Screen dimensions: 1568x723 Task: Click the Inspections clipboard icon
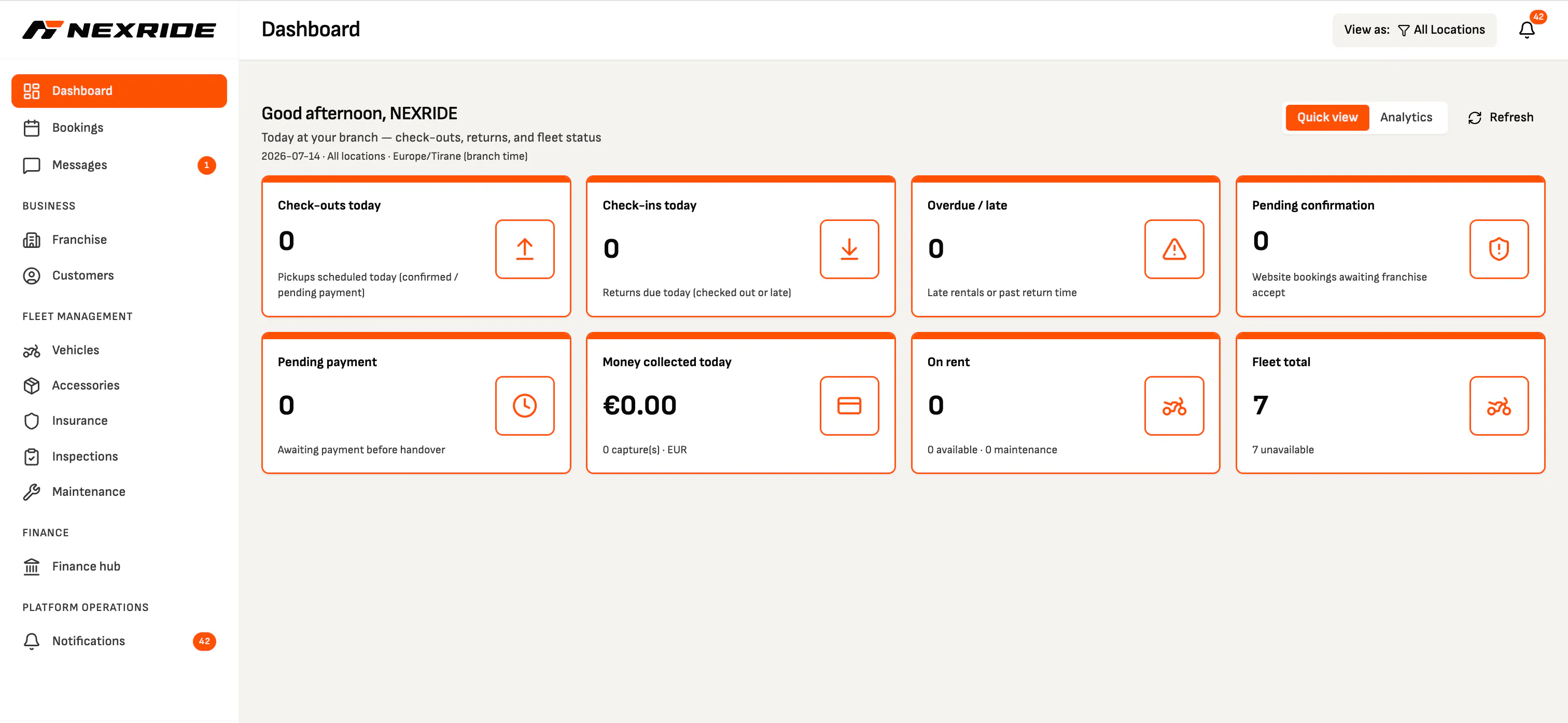[x=32, y=456]
